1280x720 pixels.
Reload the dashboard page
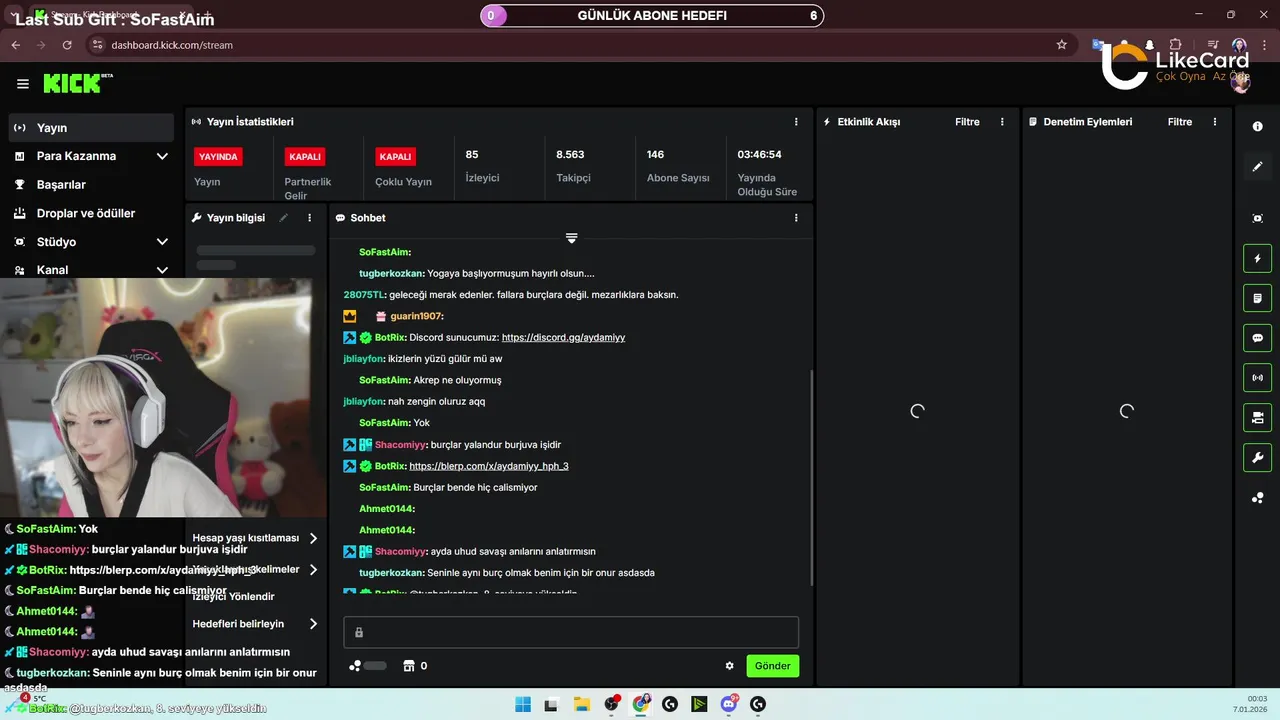click(x=67, y=45)
